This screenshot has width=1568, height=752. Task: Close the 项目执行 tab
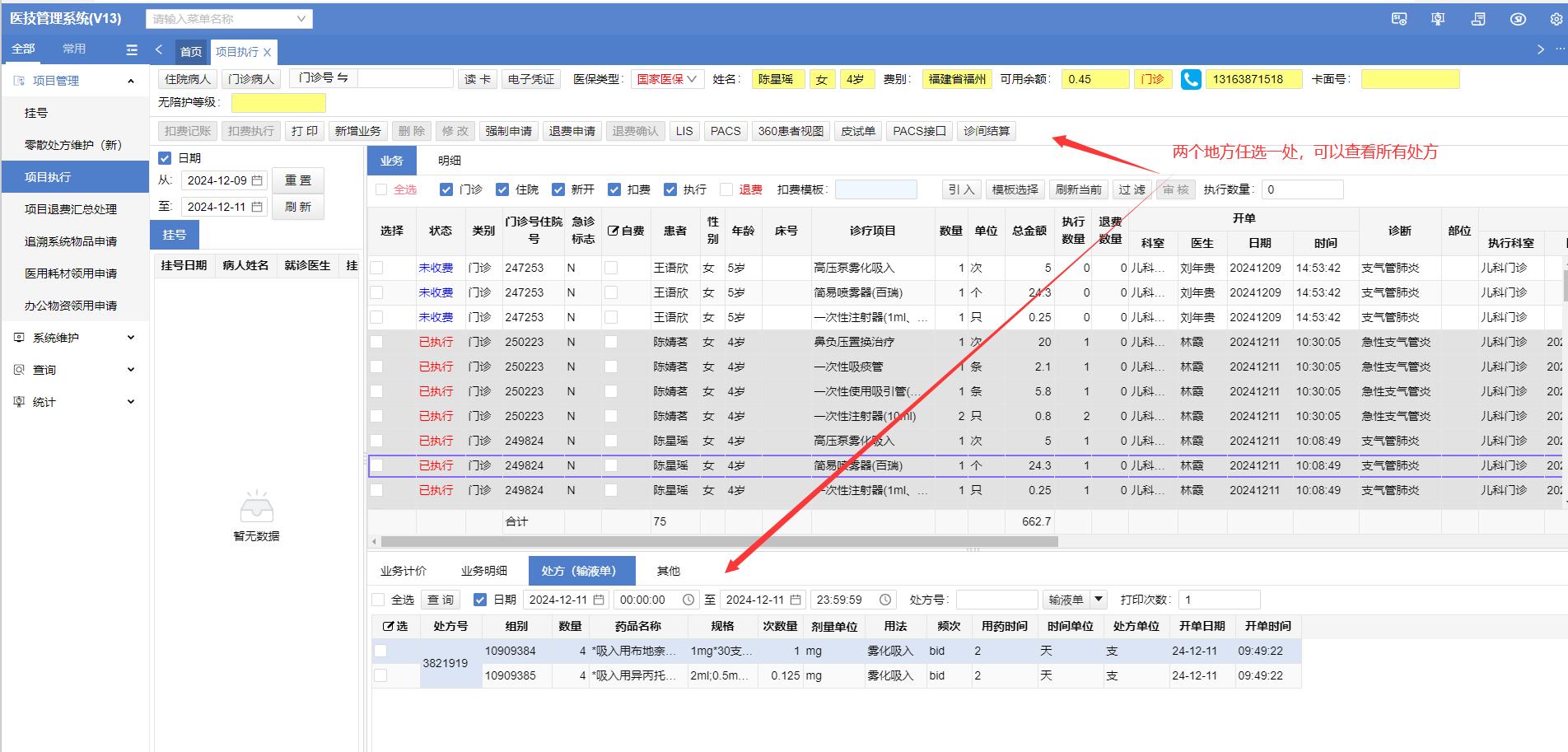click(x=267, y=52)
